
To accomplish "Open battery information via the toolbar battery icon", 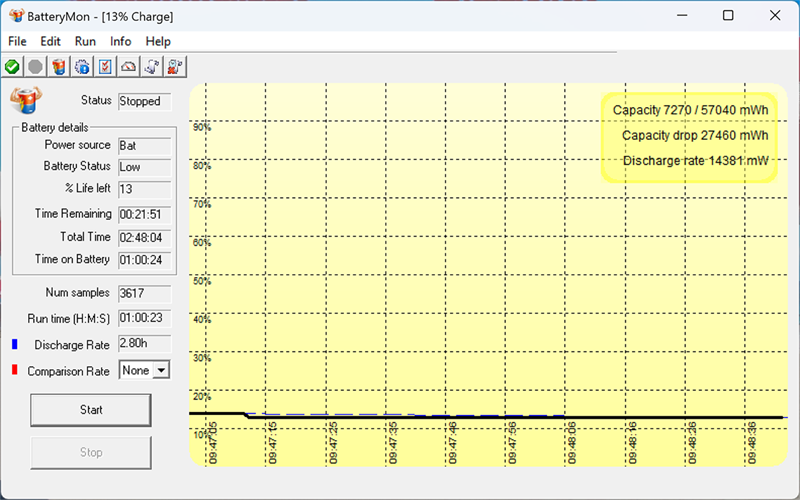I will [x=59, y=67].
